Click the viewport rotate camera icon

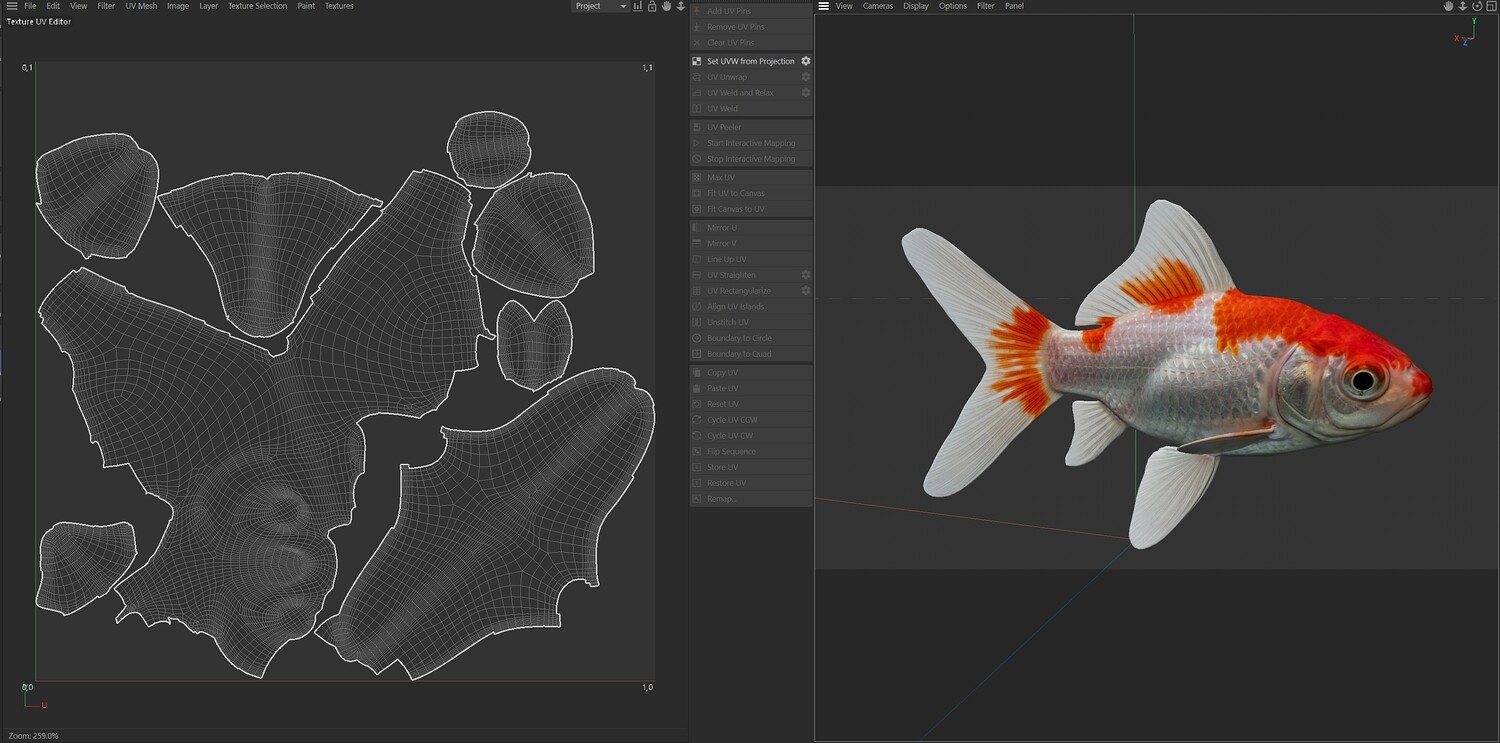click(1477, 6)
